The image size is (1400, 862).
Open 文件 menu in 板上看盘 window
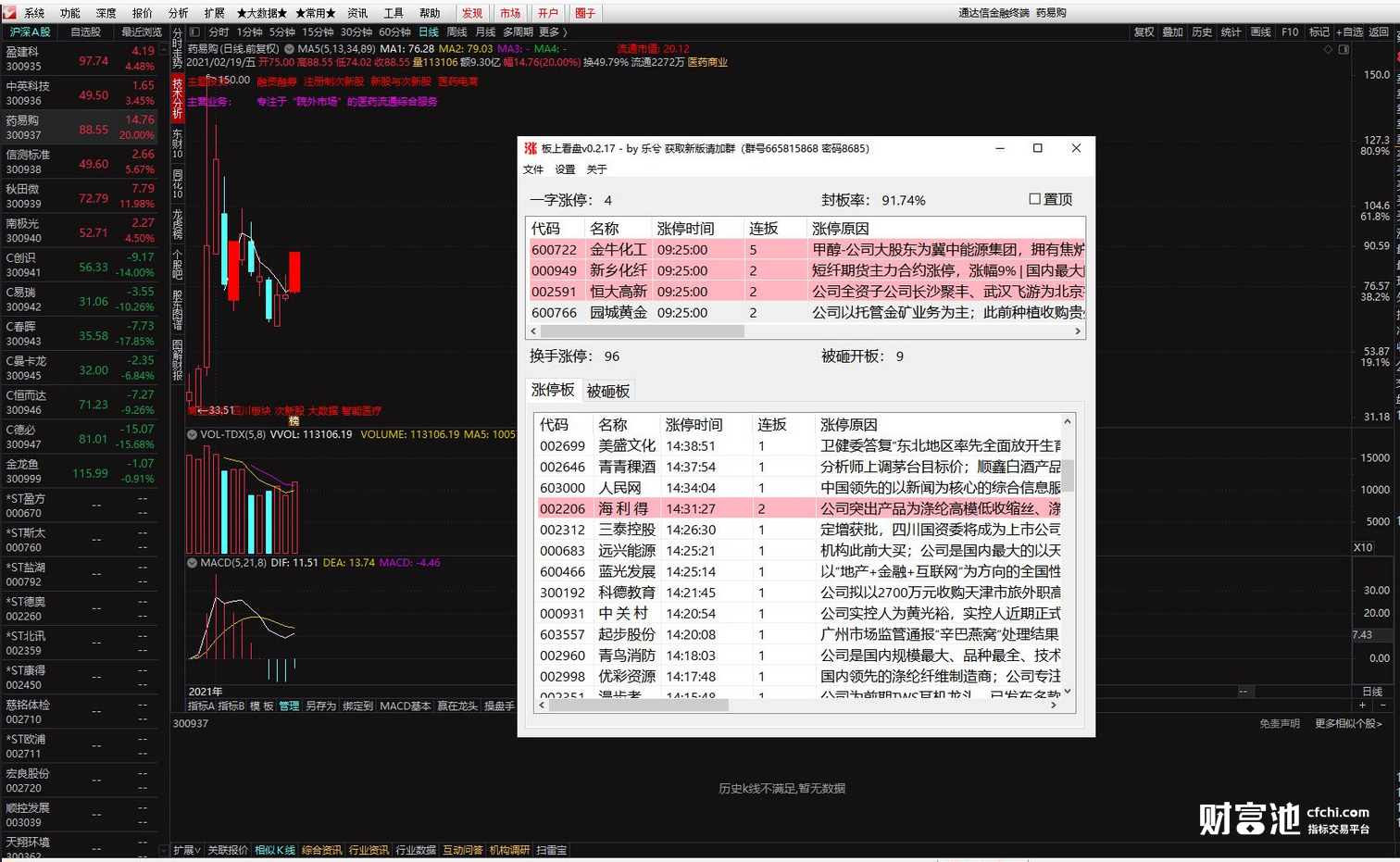[533, 169]
